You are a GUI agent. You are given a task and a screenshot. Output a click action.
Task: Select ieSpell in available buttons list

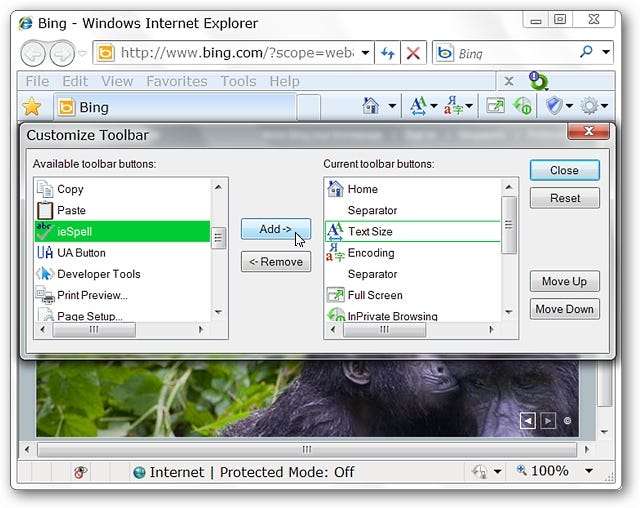pos(122,231)
